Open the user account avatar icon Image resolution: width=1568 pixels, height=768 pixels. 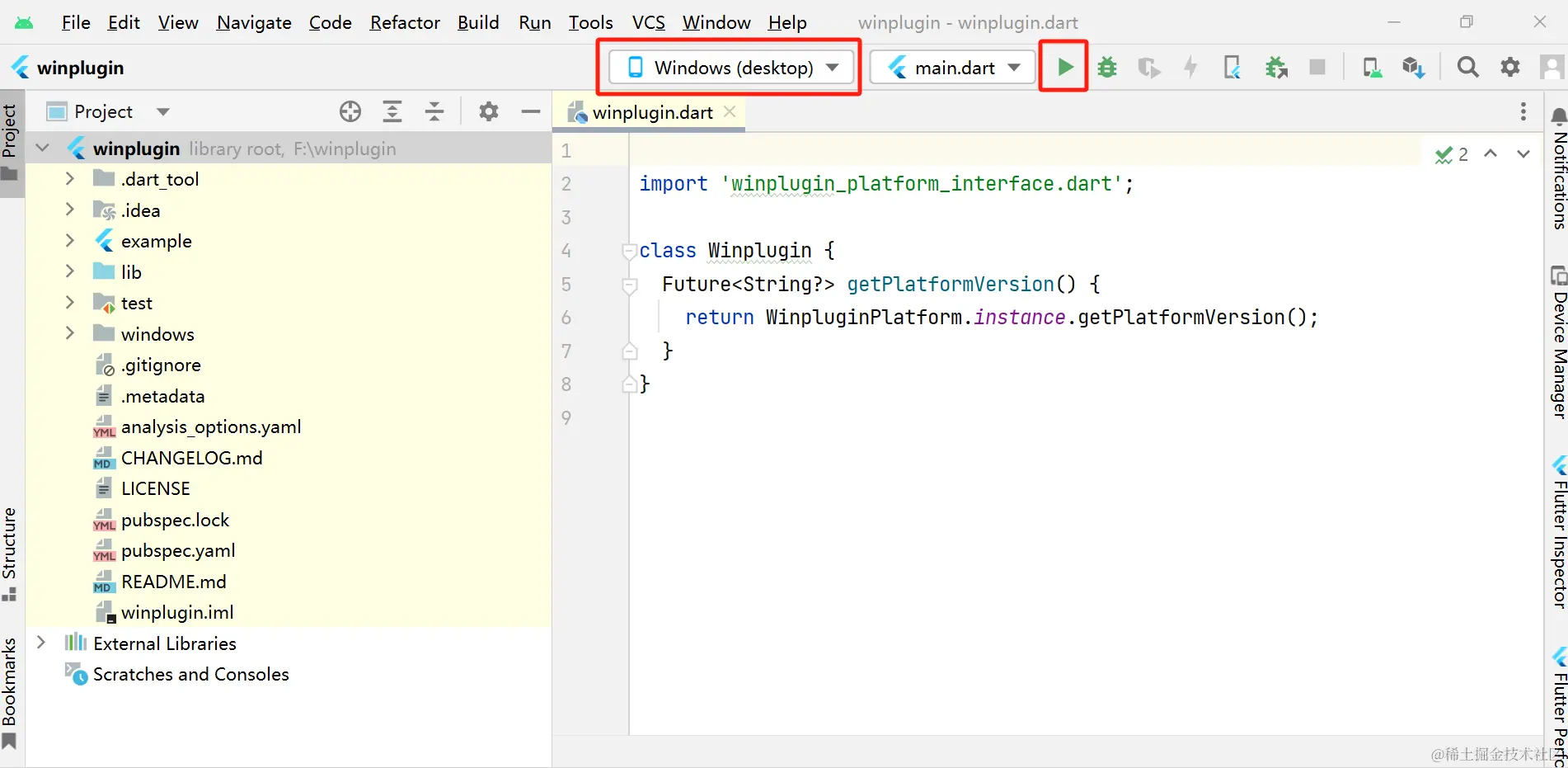click(1552, 67)
